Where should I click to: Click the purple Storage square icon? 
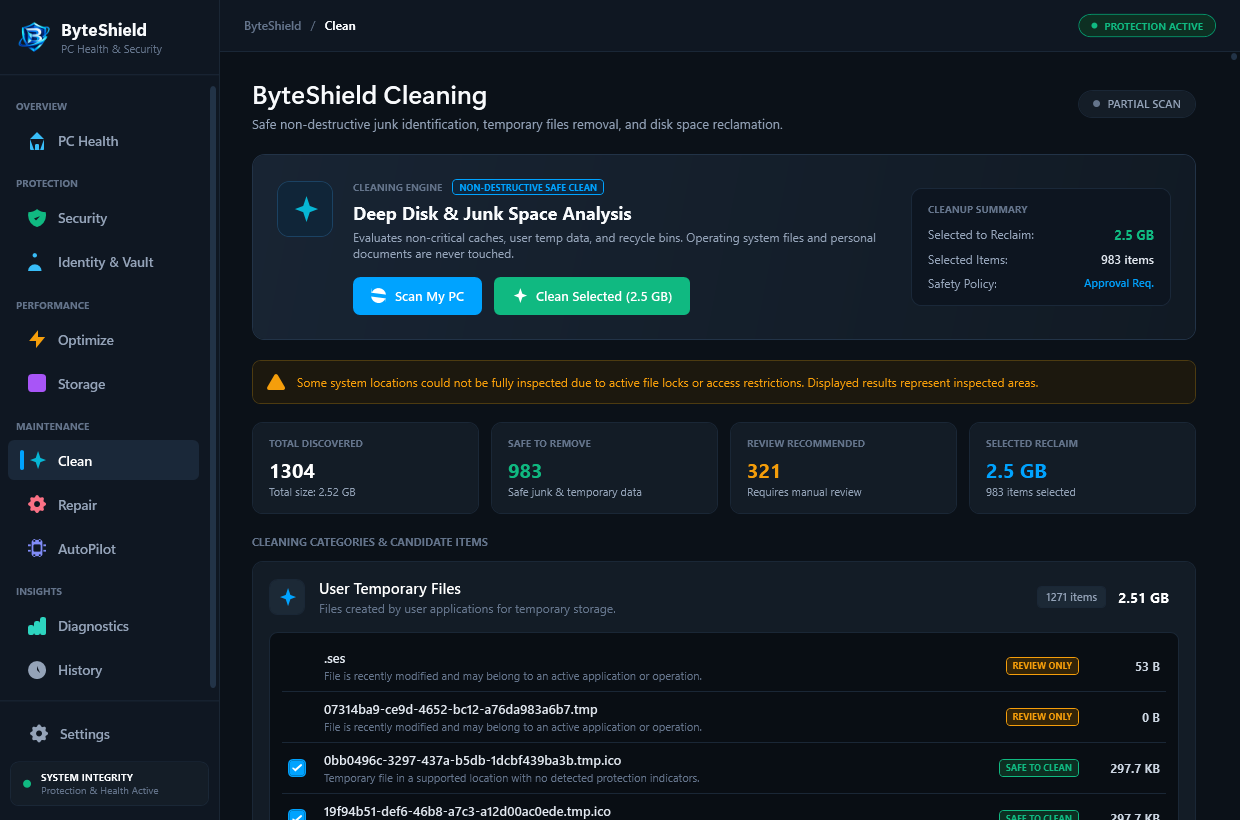(x=37, y=383)
